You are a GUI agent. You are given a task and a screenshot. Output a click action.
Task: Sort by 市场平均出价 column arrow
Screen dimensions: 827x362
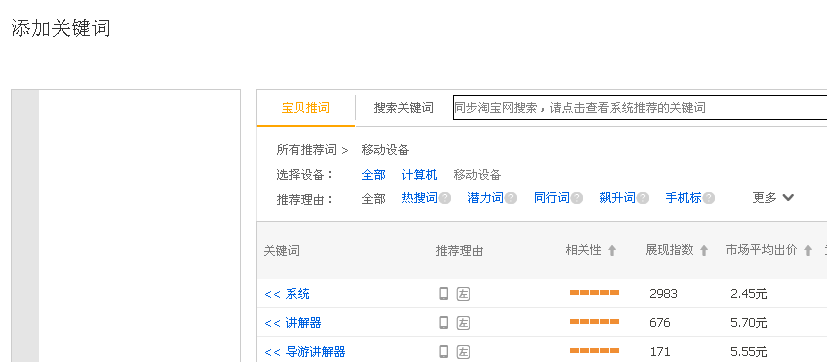807,251
